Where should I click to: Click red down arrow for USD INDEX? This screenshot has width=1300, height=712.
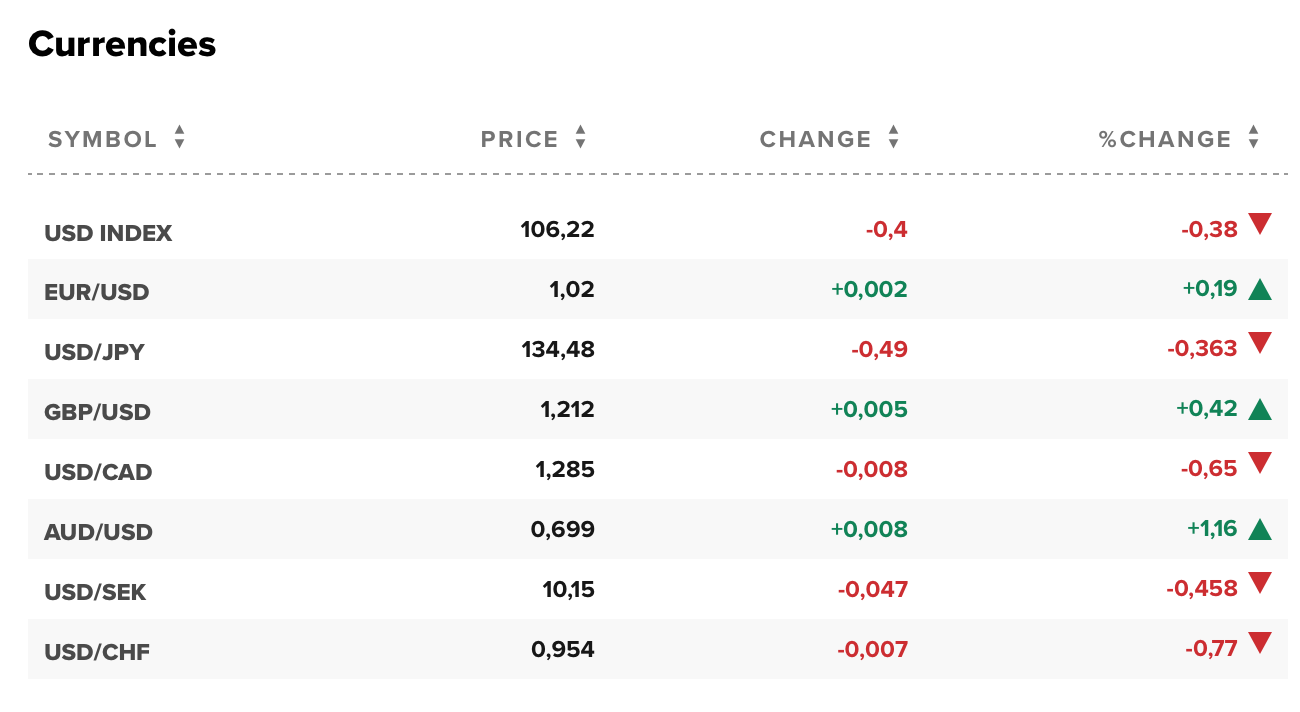click(x=1259, y=224)
